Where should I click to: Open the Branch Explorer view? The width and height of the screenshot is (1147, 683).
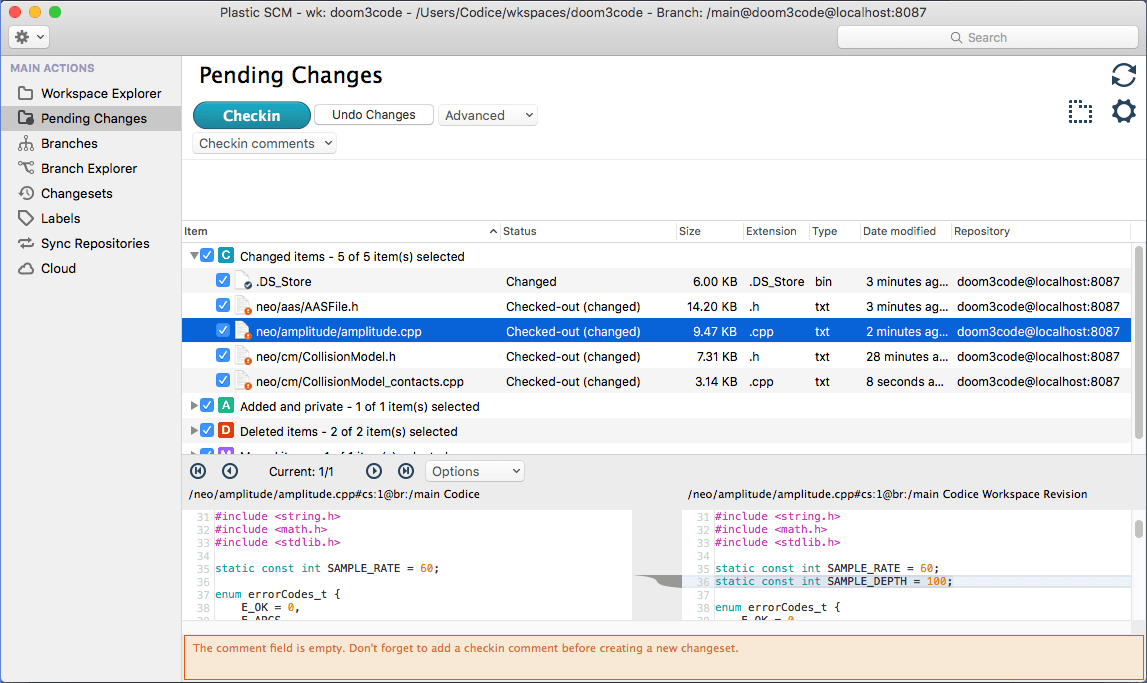(91, 168)
